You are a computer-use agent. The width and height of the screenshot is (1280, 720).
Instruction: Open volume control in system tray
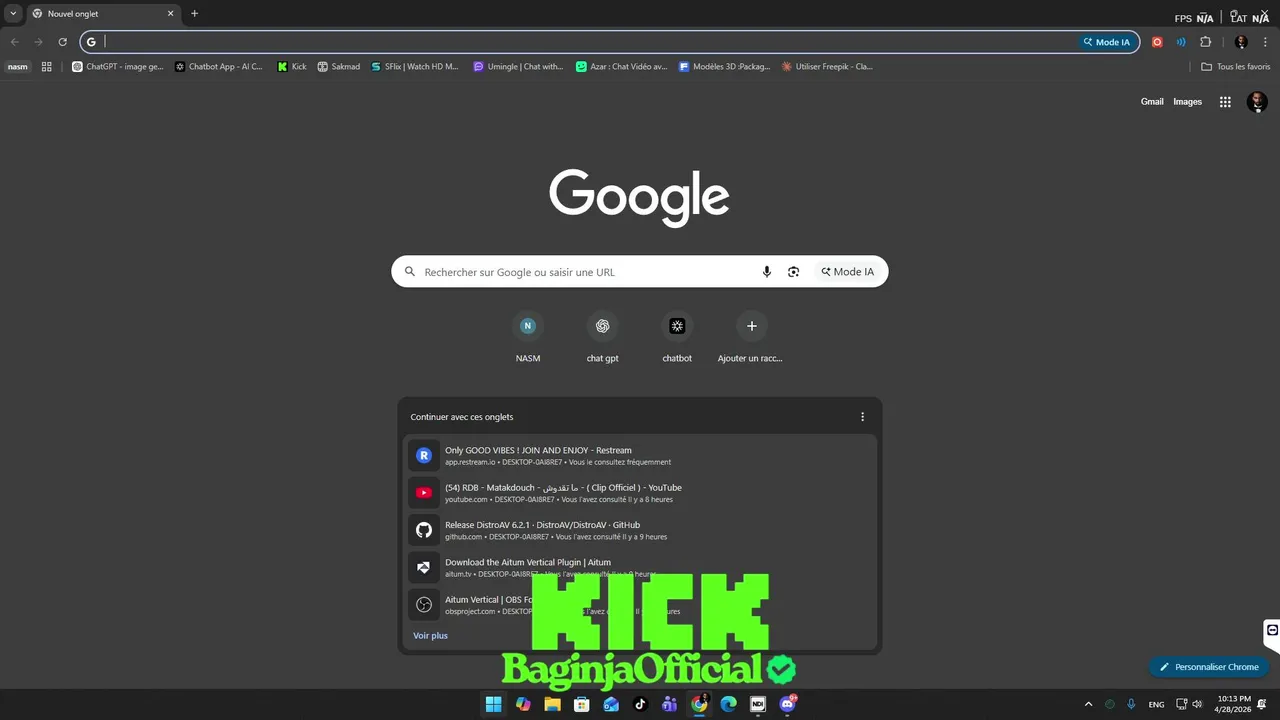tap(1197, 704)
